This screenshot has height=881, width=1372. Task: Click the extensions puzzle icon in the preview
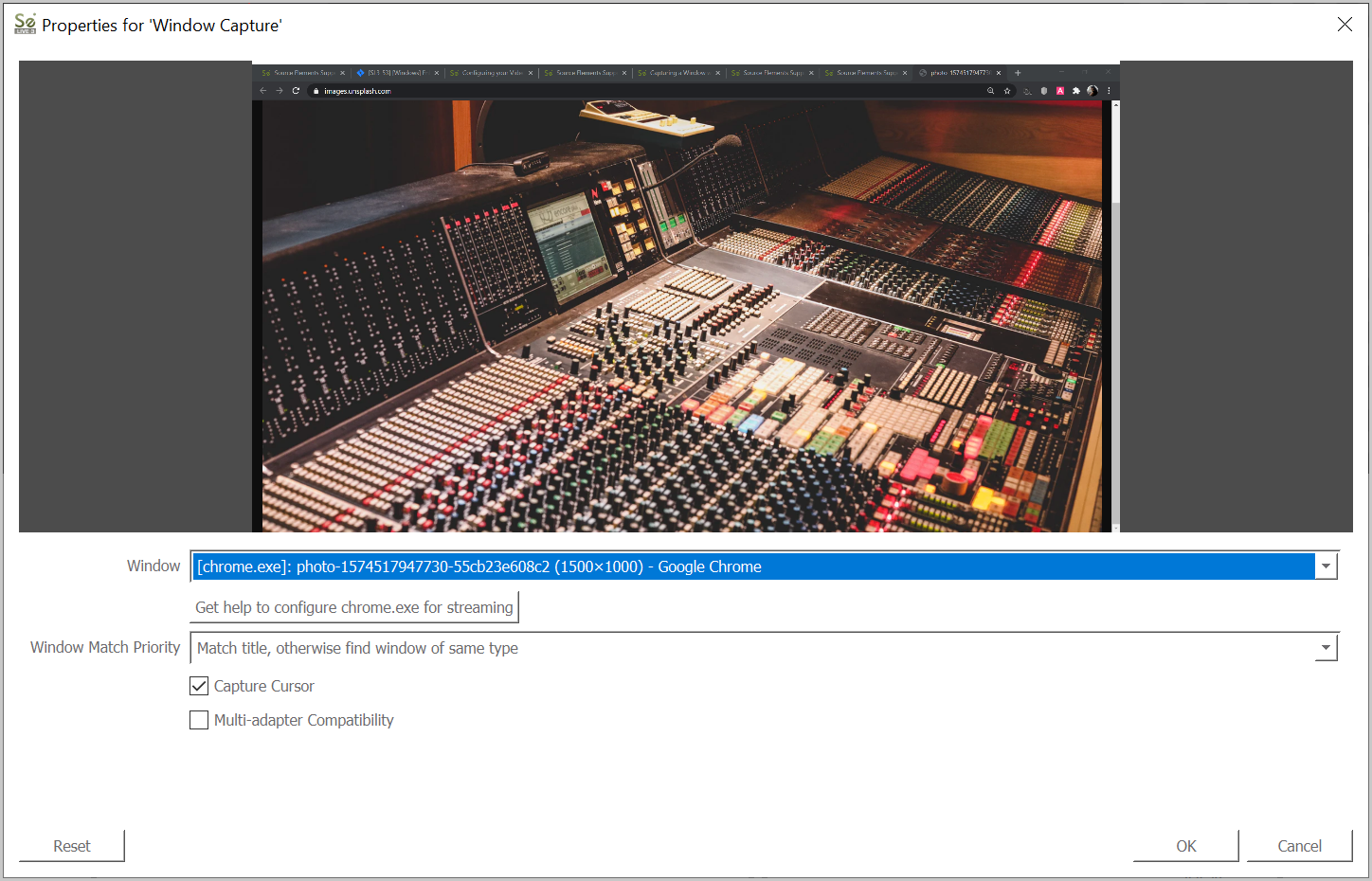point(1076,91)
